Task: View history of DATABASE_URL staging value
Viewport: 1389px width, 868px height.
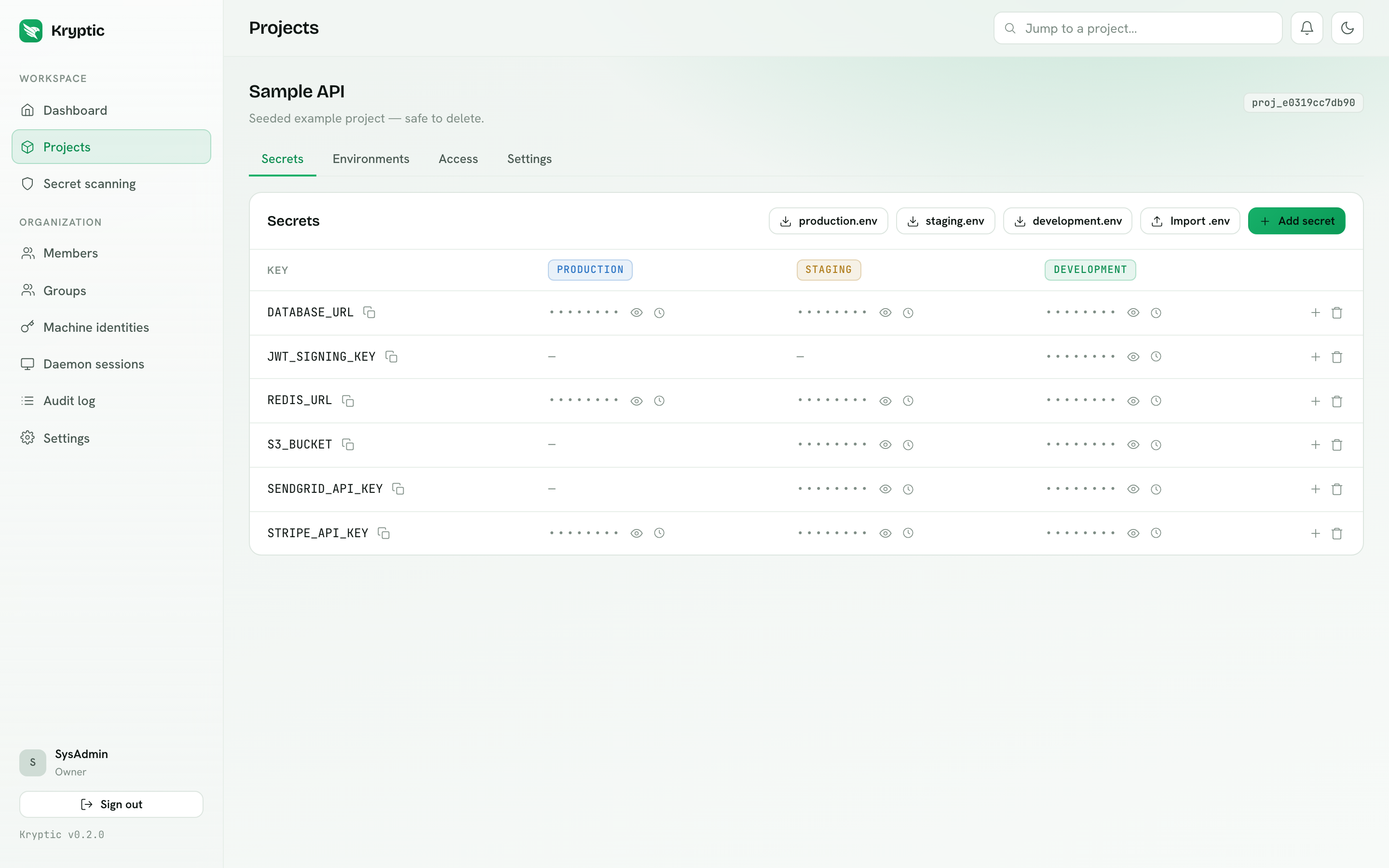Action: point(908,313)
